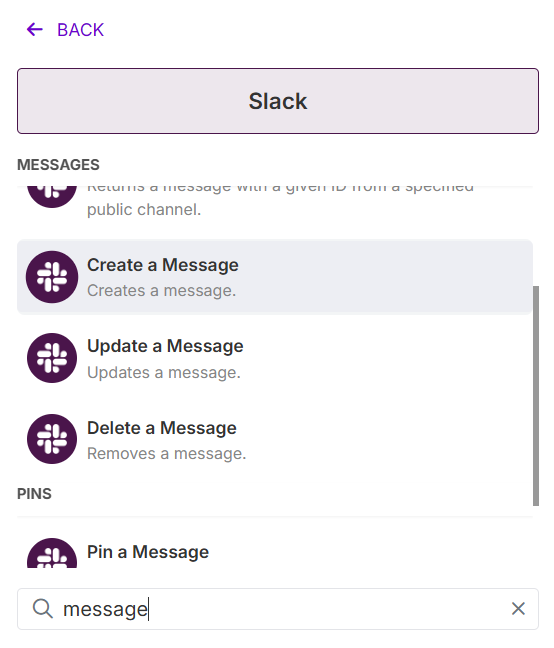Click the module list vertical scrollbar
The width and height of the screenshot is (554, 648).
pyautogui.click(x=536, y=395)
